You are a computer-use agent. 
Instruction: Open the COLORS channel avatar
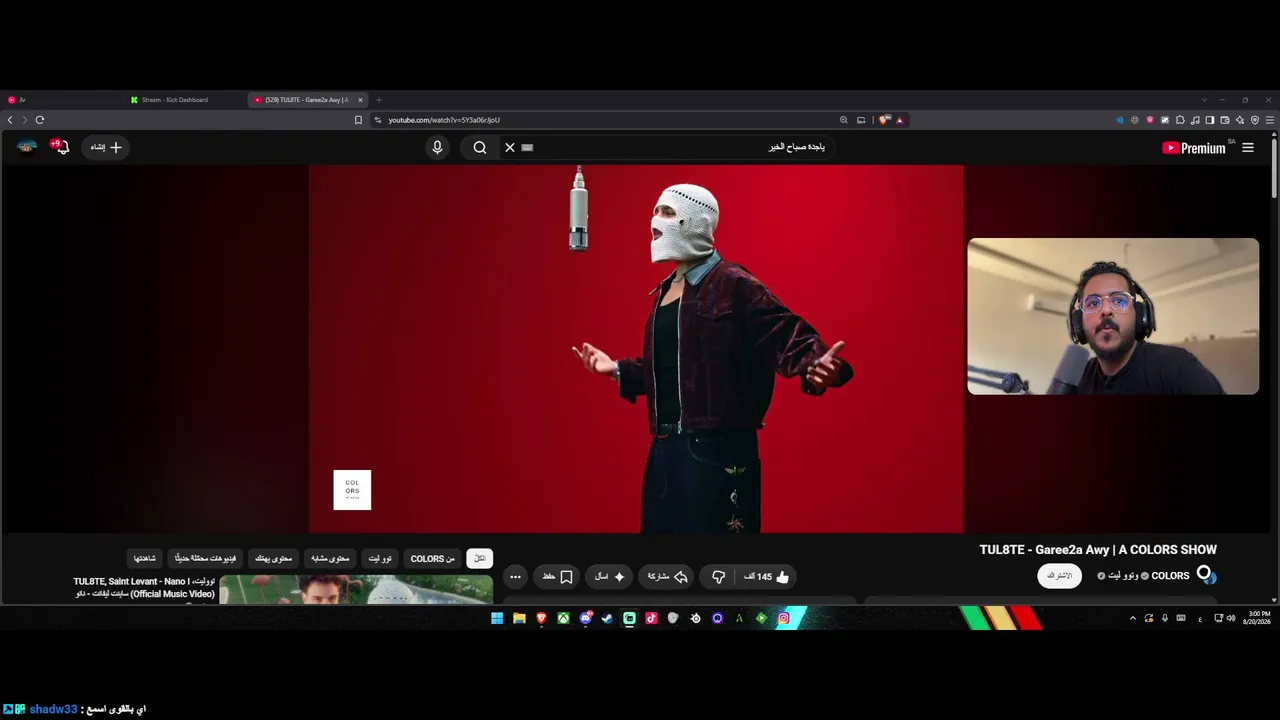1205,575
